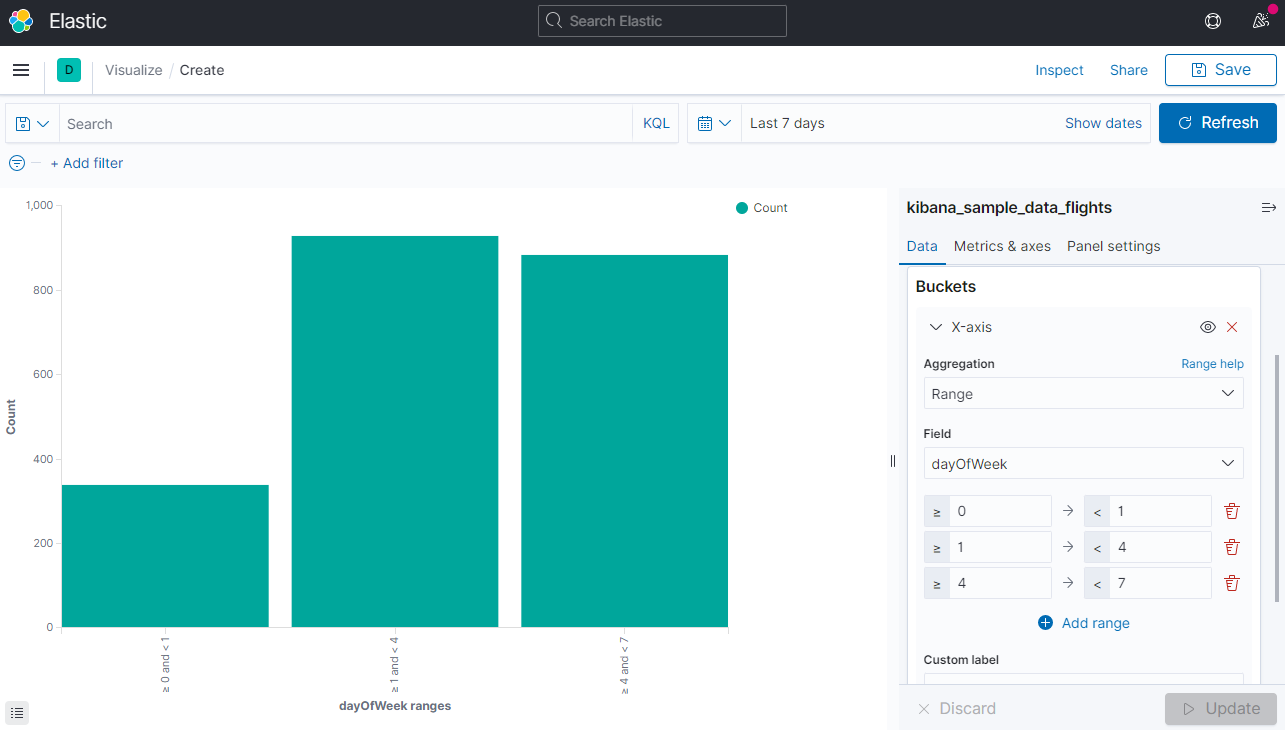The image size is (1285, 730).
Task: Click the ≥ 4 and < 7 bar
Action: 624,441
